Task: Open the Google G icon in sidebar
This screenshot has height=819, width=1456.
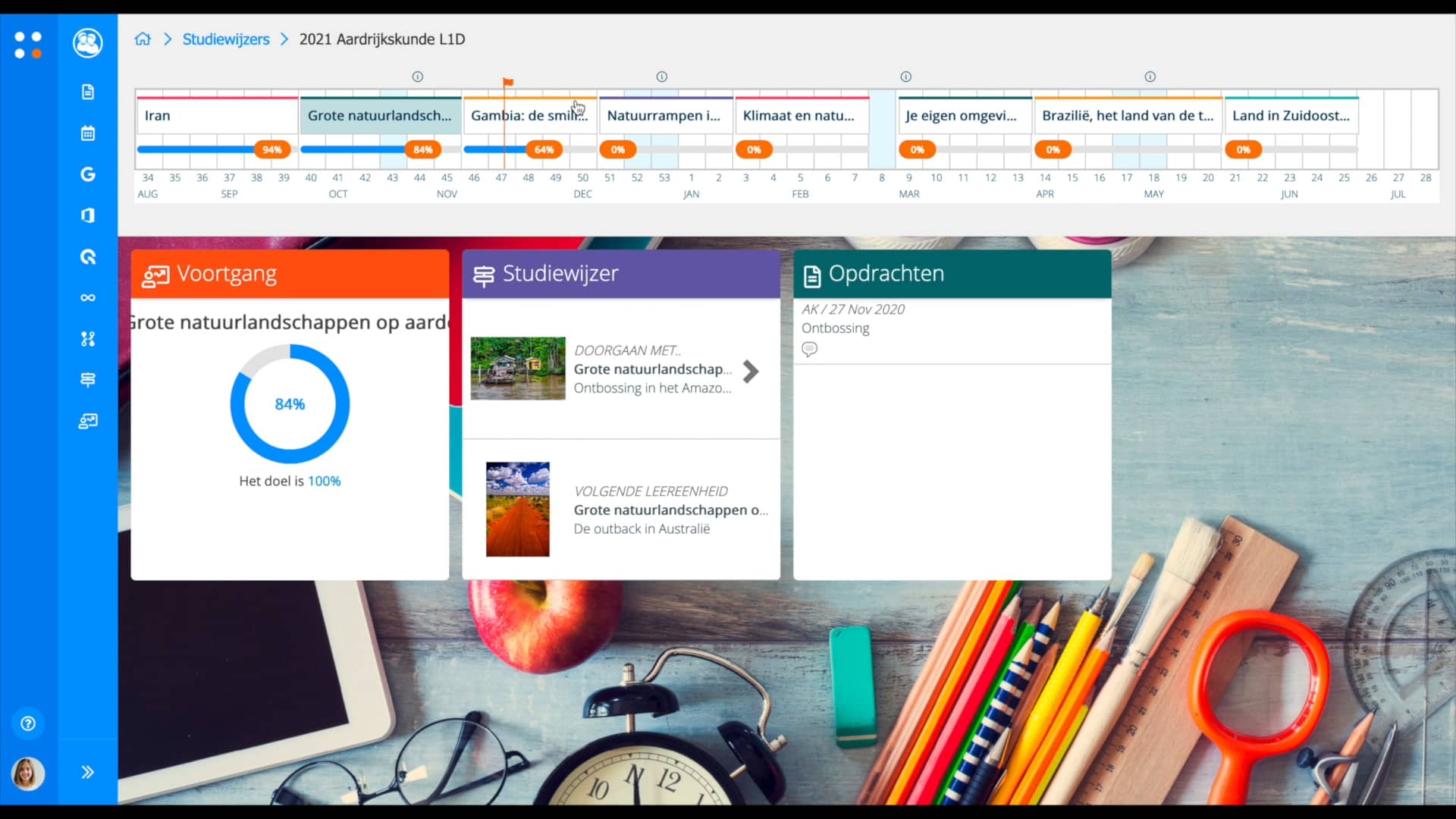Action: tap(88, 174)
